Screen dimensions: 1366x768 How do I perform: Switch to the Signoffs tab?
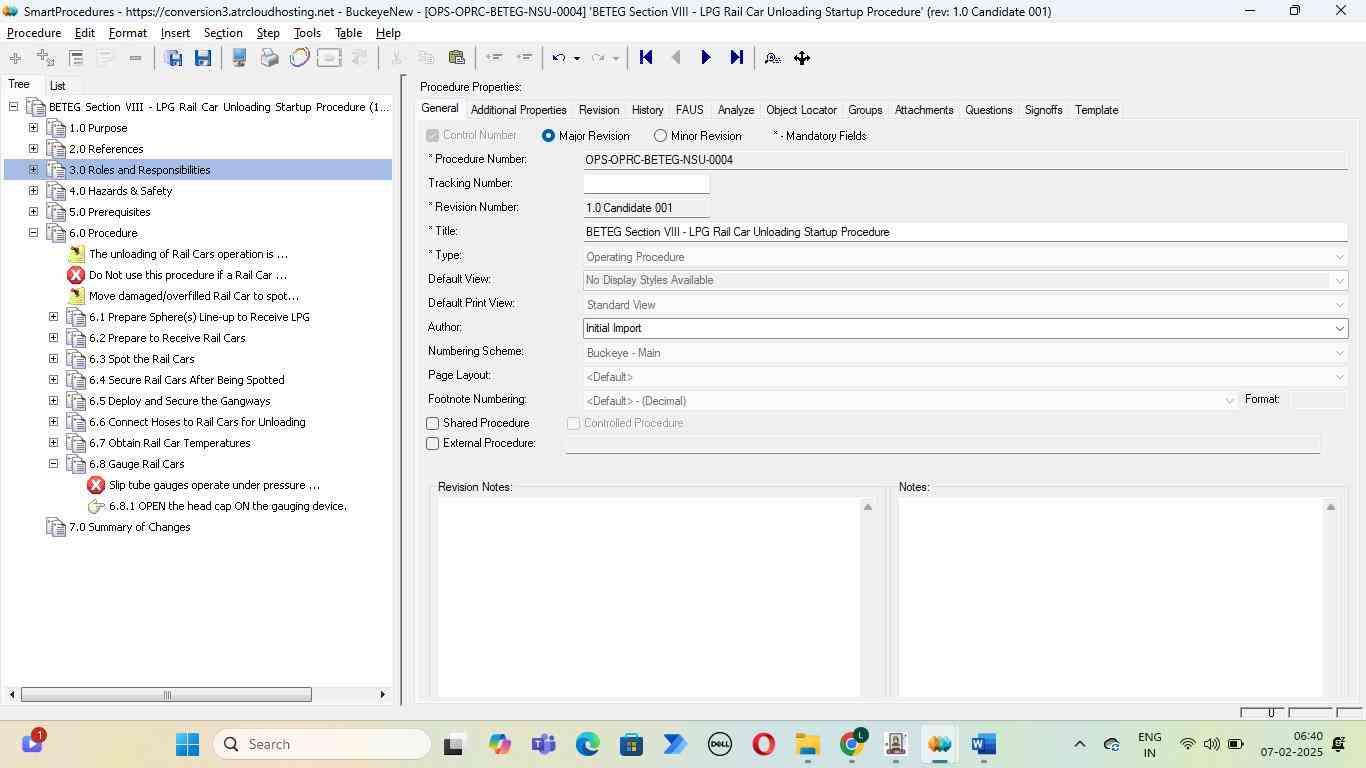[x=1043, y=110]
